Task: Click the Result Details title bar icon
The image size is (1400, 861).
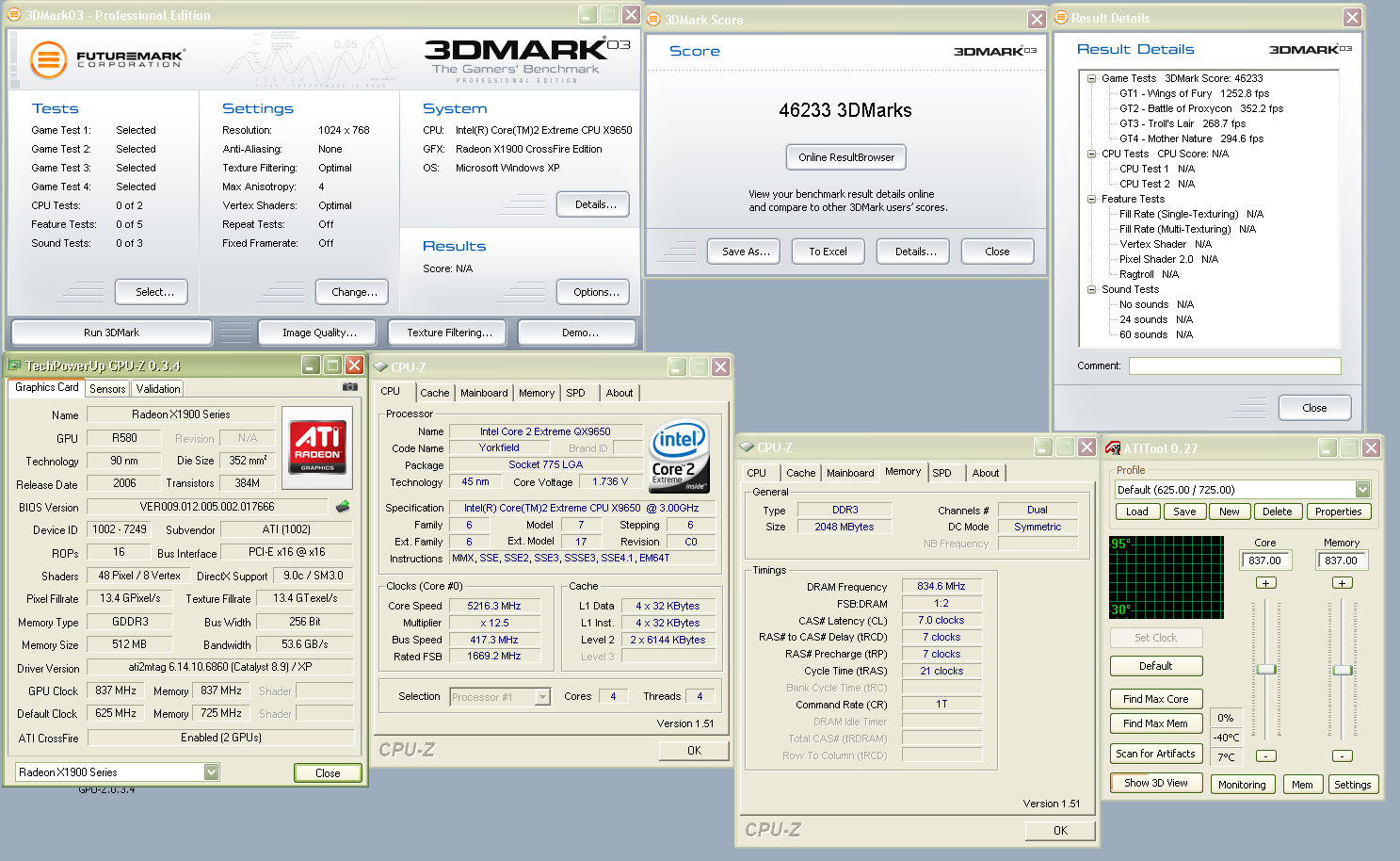Action: tap(1060, 18)
